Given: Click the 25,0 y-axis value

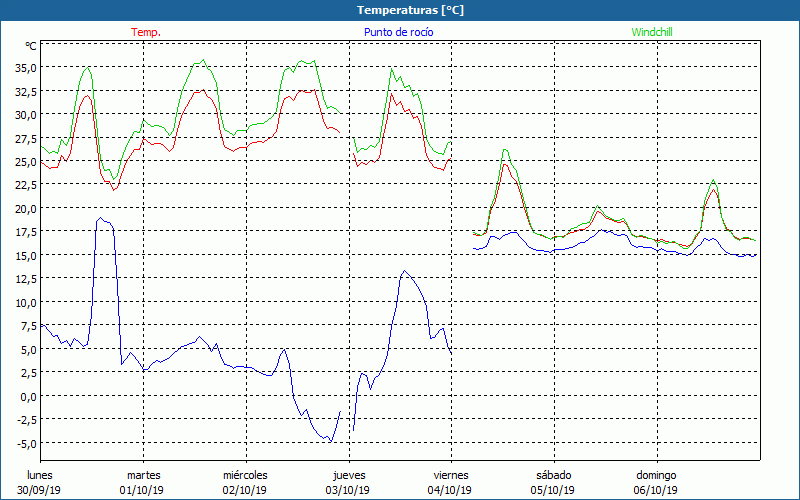Looking at the screenshot, I should [27, 161].
